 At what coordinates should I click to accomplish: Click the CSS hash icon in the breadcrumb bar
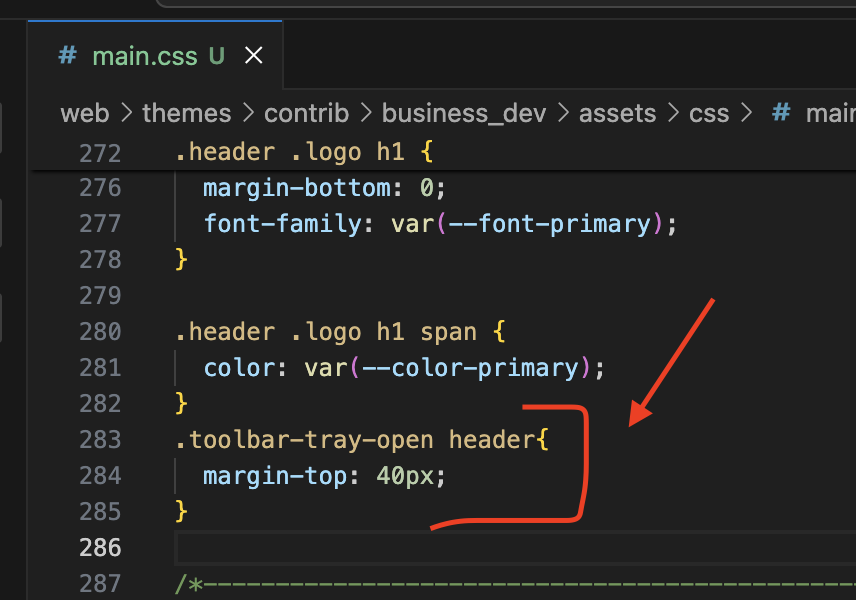coord(779,113)
